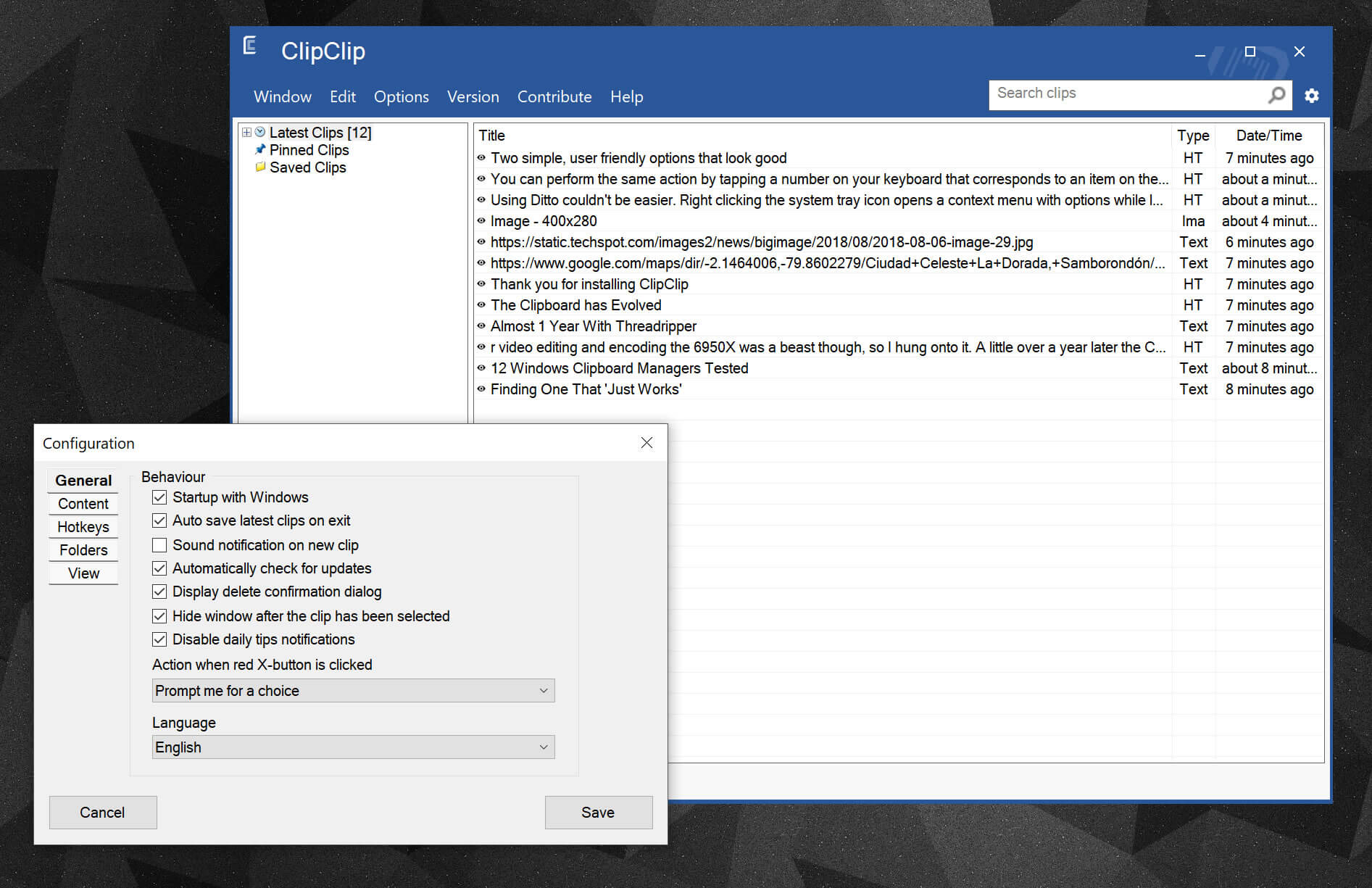Select 'Finding One That Just Works' clip
Image resolution: width=1372 pixels, height=888 pixels.
pos(586,389)
